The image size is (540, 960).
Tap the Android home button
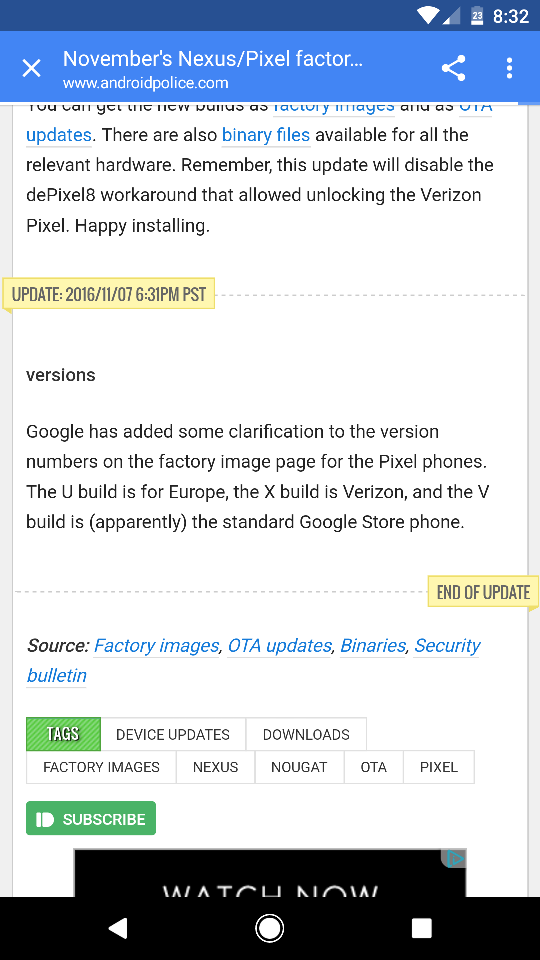click(x=269, y=928)
